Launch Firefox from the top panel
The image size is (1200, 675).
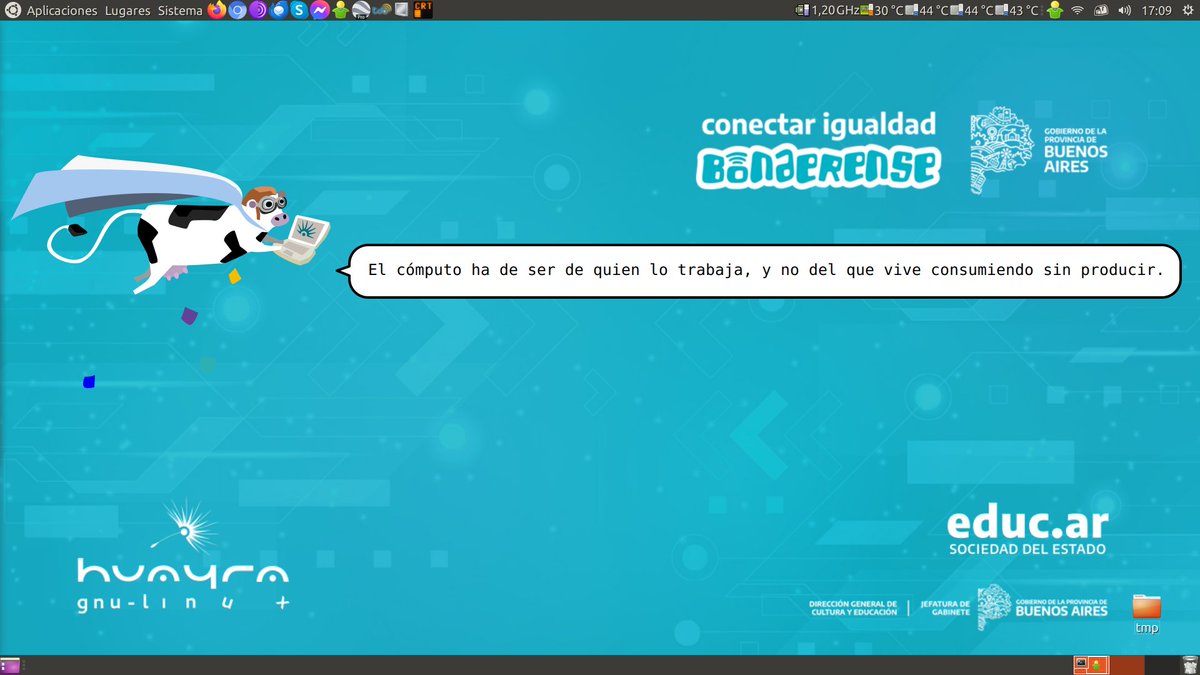pos(217,11)
